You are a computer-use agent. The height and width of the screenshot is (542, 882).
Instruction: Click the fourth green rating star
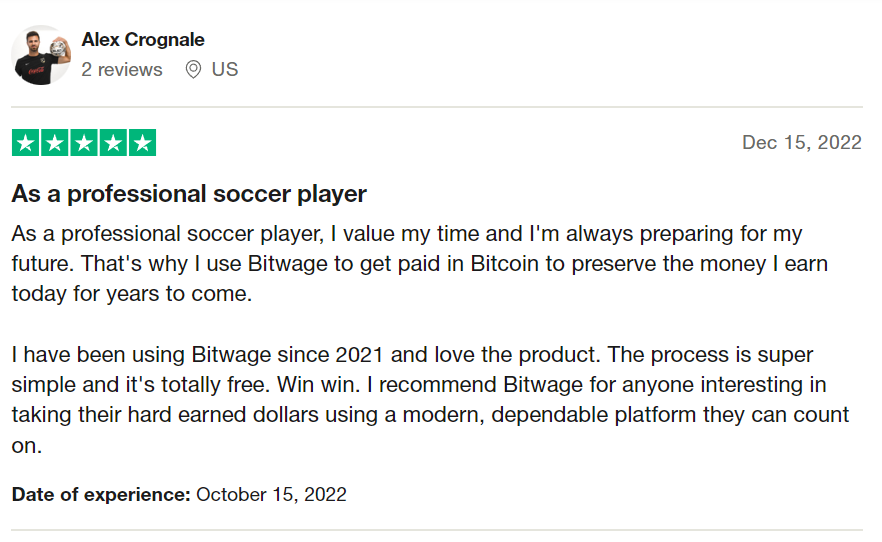[x=113, y=143]
